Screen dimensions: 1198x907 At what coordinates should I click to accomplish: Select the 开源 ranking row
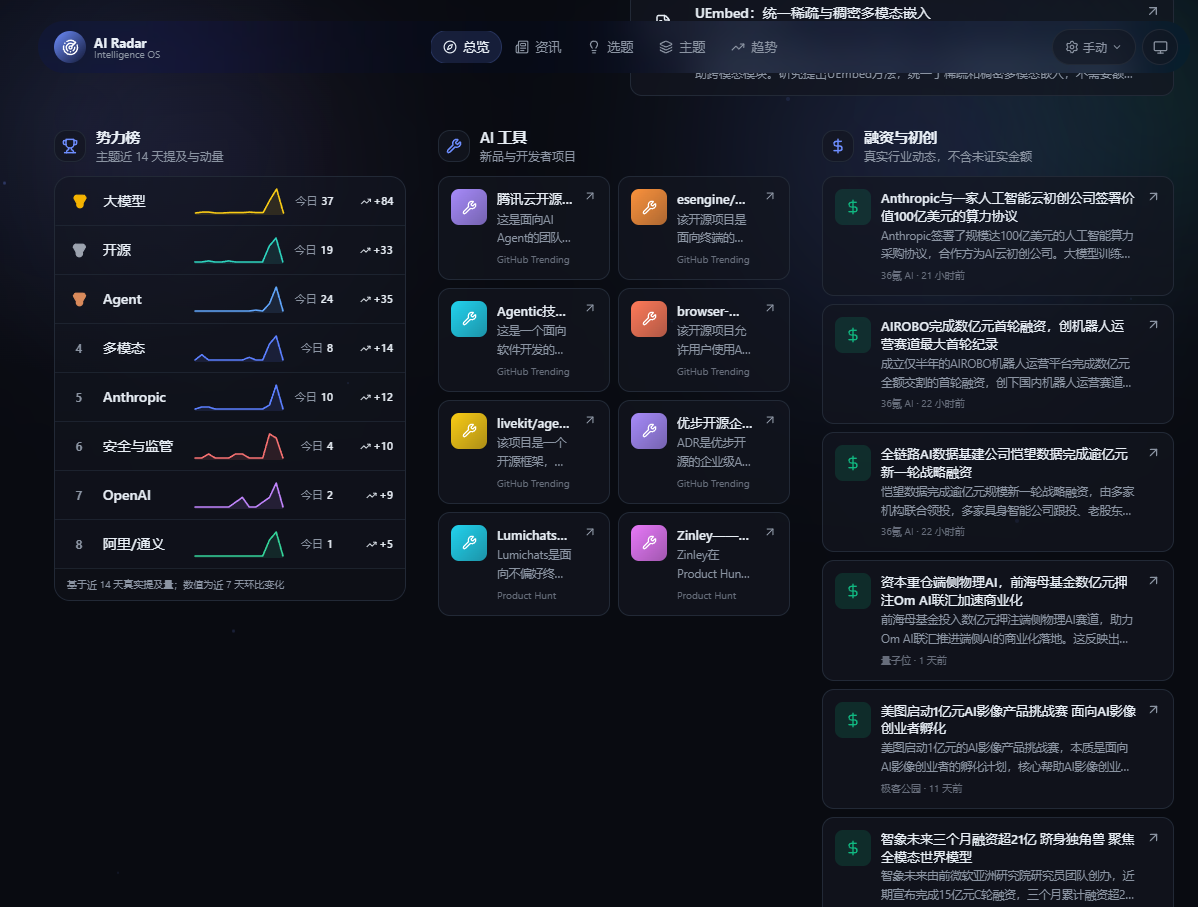[230, 250]
